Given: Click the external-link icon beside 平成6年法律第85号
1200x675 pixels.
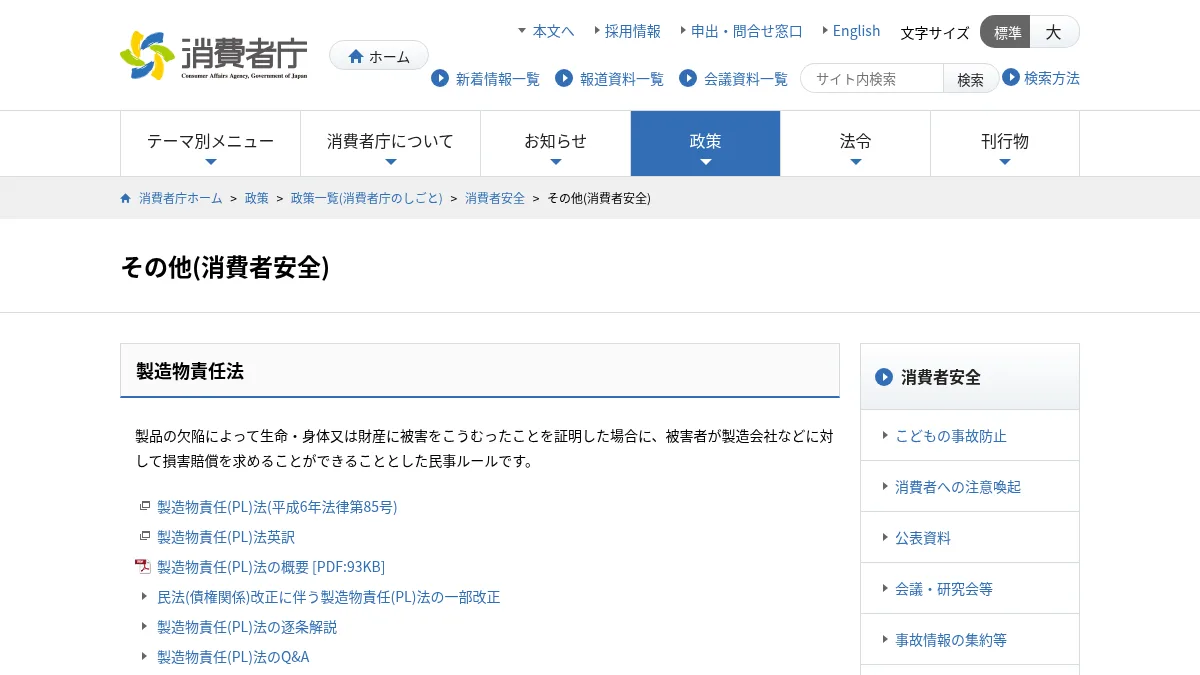Looking at the screenshot, I should 145,507.
